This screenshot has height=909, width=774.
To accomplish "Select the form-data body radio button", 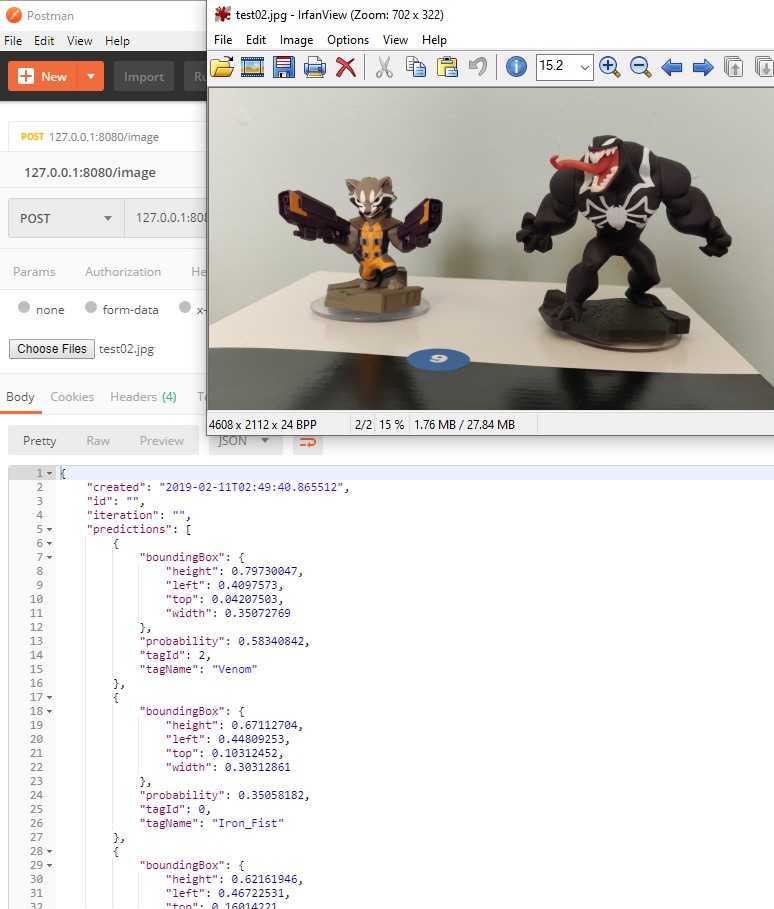I will coord(90,307).
